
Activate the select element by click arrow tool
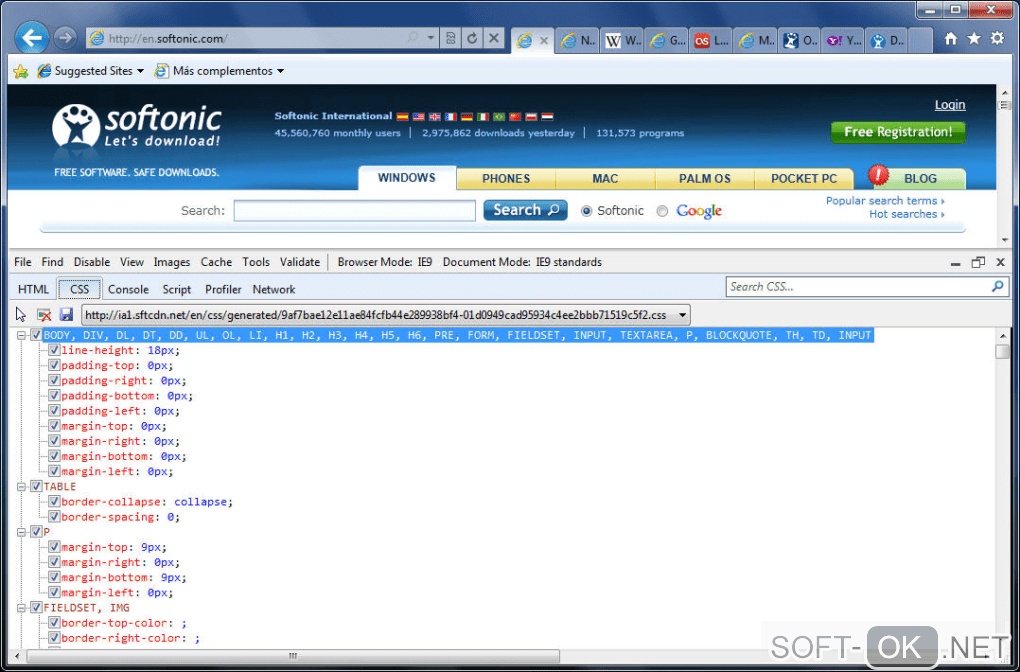21,315
